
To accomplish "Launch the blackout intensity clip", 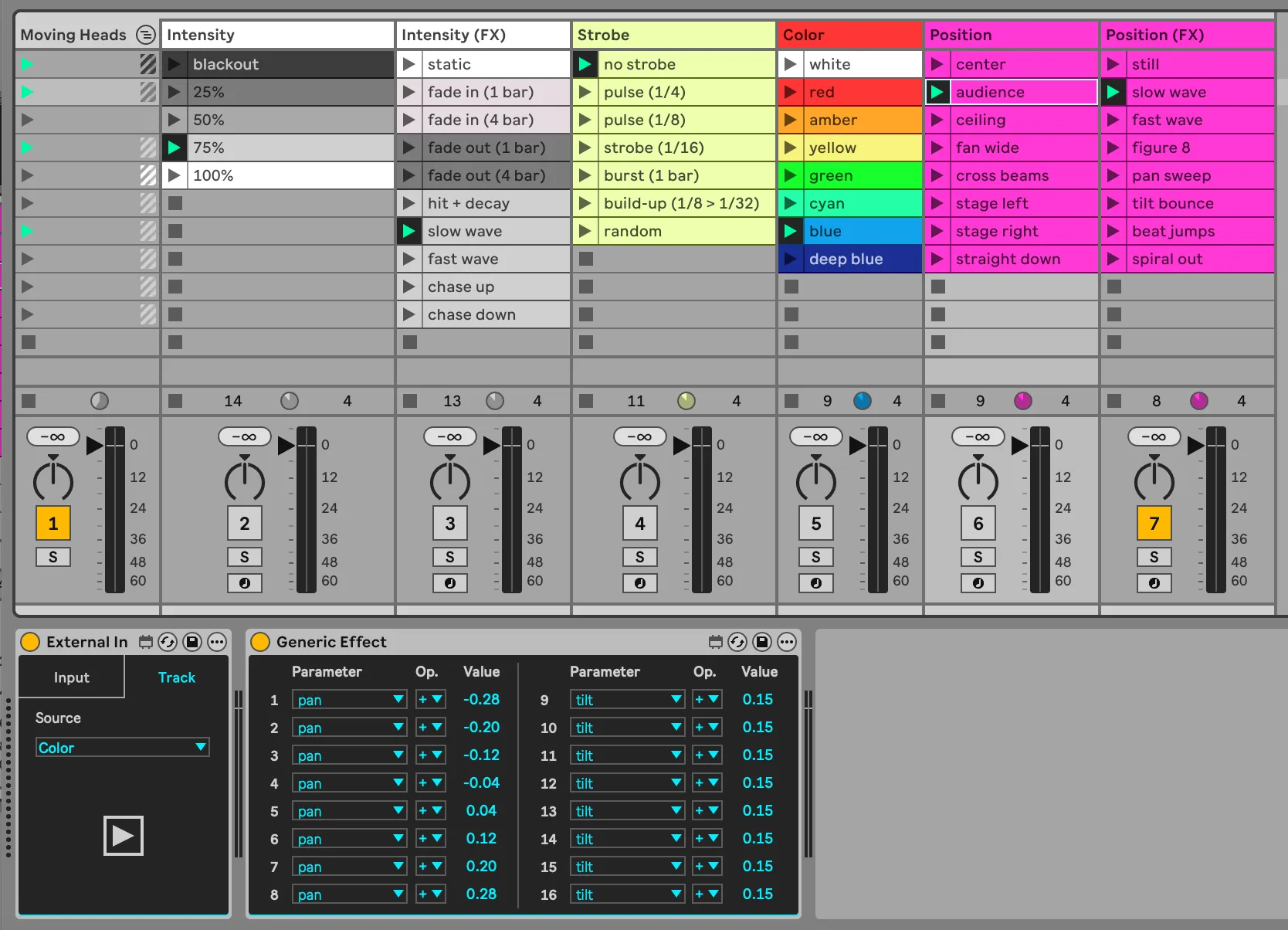I will [x=175, y=64].
